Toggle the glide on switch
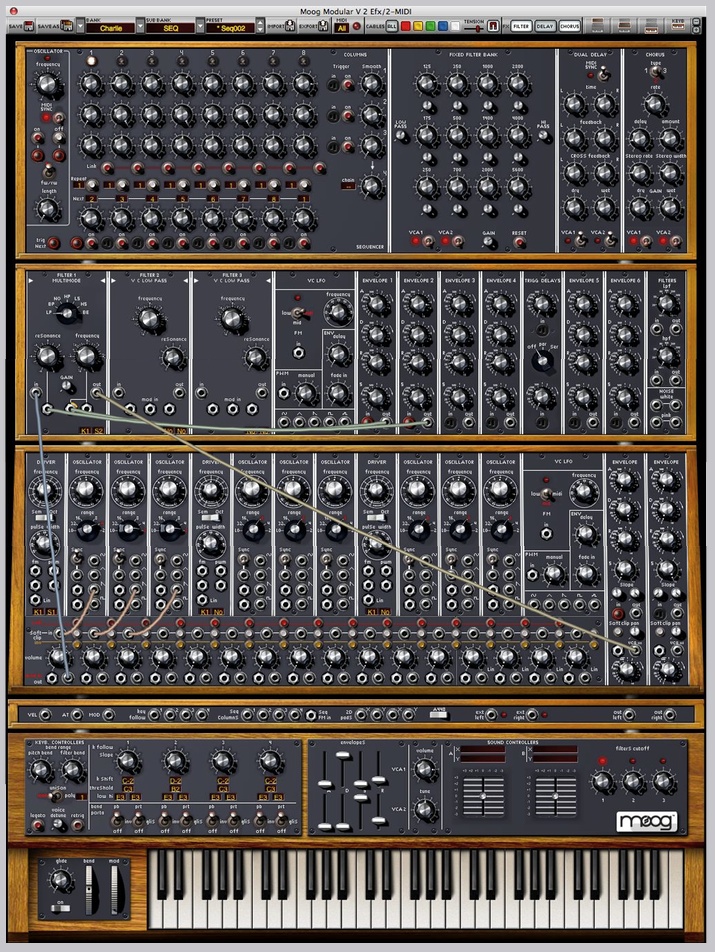The height and width of the screenshot is (952, 715). 60,908
